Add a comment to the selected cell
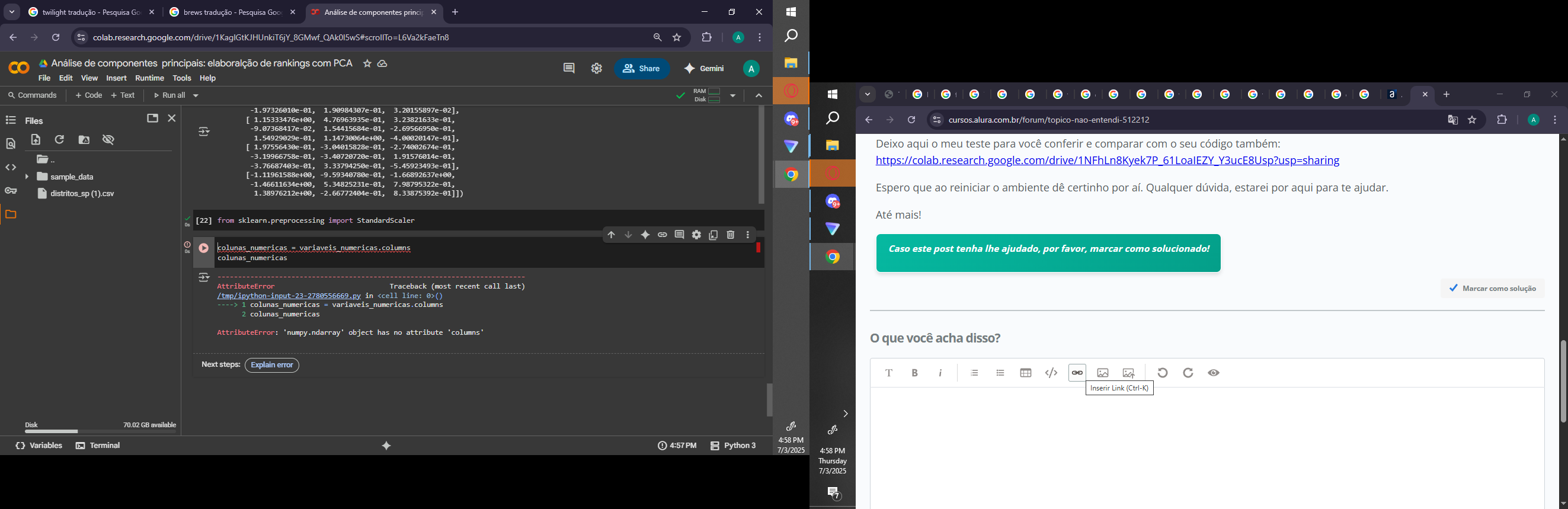This screenshot has width=1568, height=509. 679,235
